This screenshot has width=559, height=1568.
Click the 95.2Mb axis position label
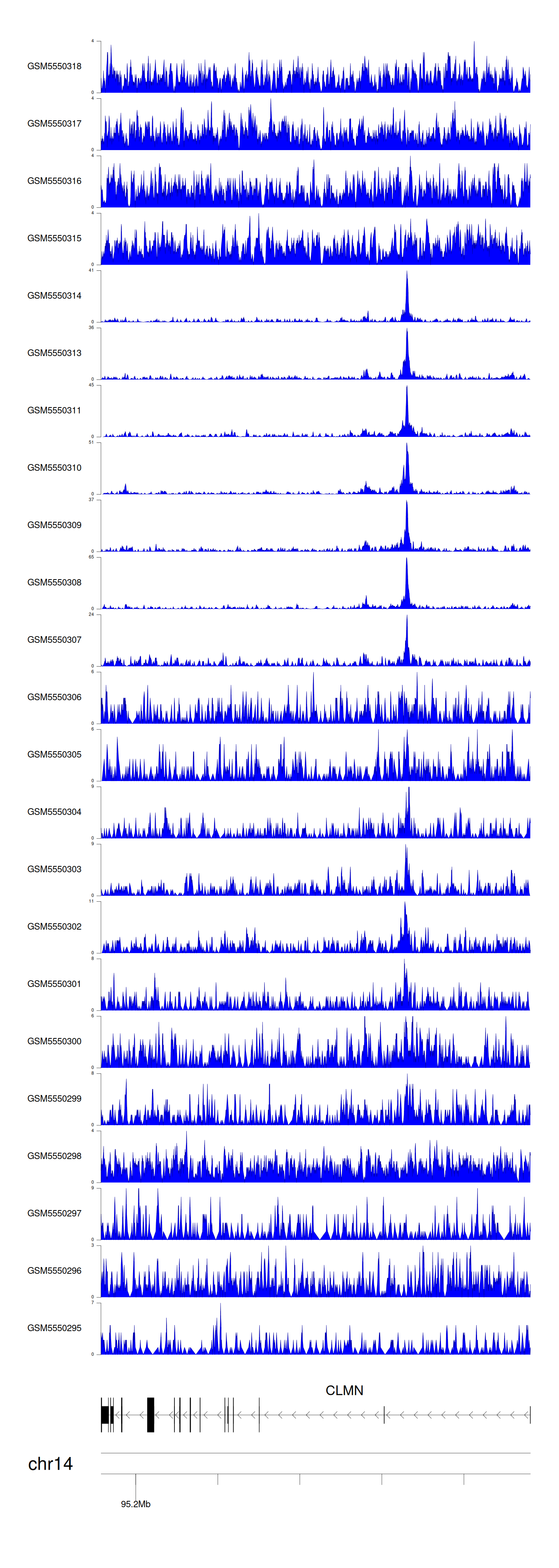click(x=135, y=1504)
